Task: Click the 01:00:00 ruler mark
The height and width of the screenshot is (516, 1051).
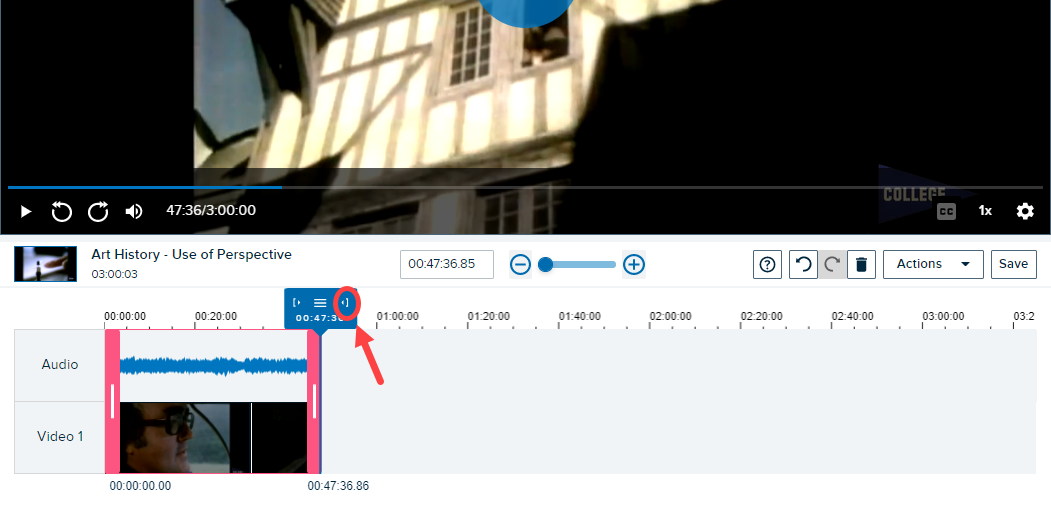Action: [x=397, y=316]
